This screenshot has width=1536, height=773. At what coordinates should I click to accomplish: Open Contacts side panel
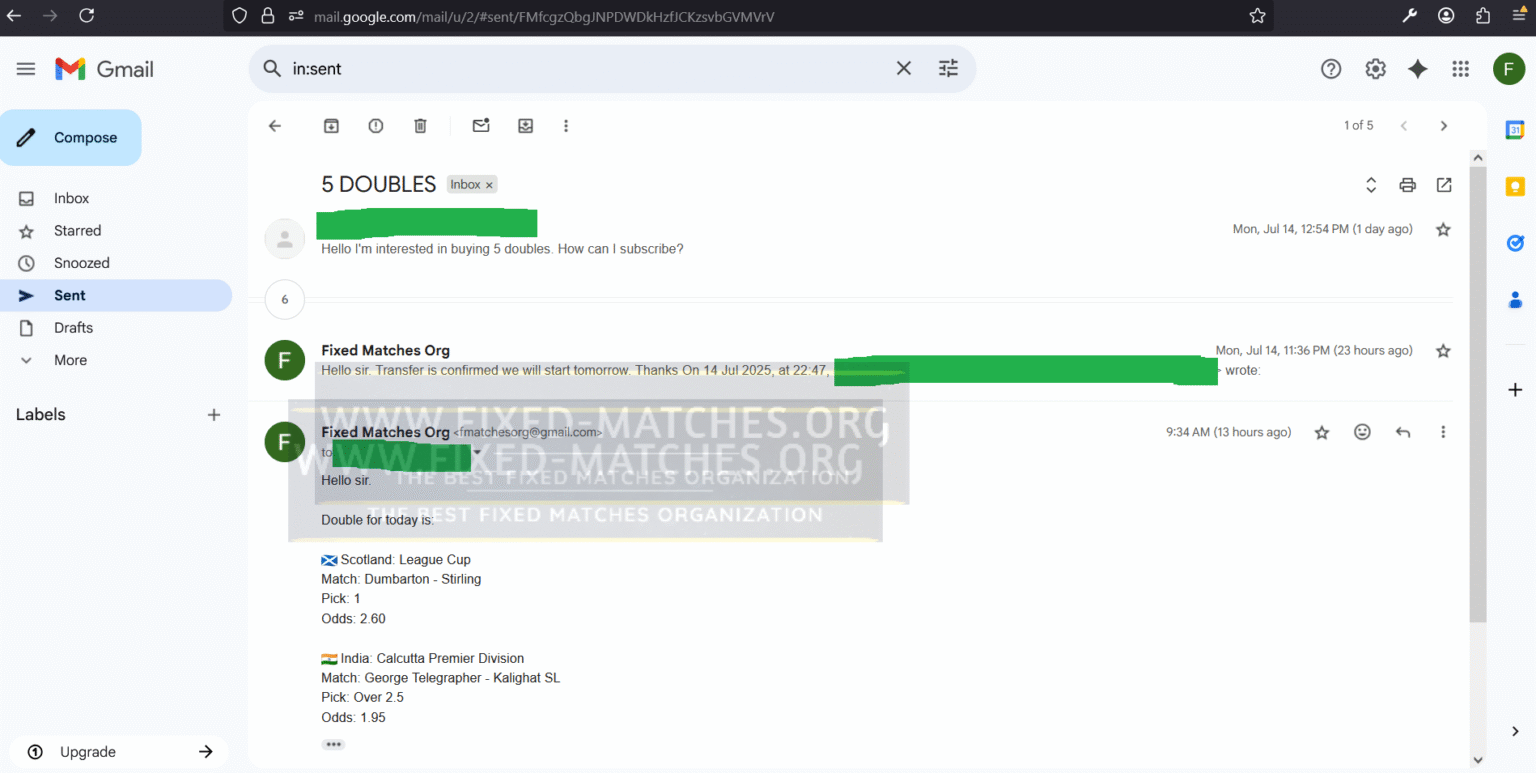1515,299
